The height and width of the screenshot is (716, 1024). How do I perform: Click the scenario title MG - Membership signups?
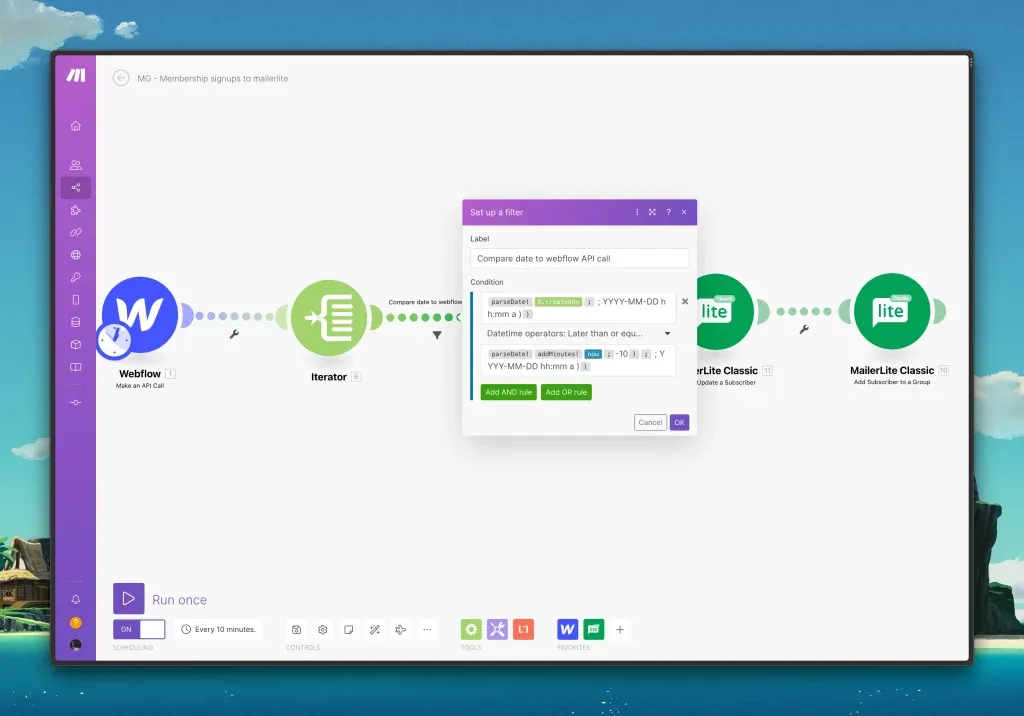(213, 78)
